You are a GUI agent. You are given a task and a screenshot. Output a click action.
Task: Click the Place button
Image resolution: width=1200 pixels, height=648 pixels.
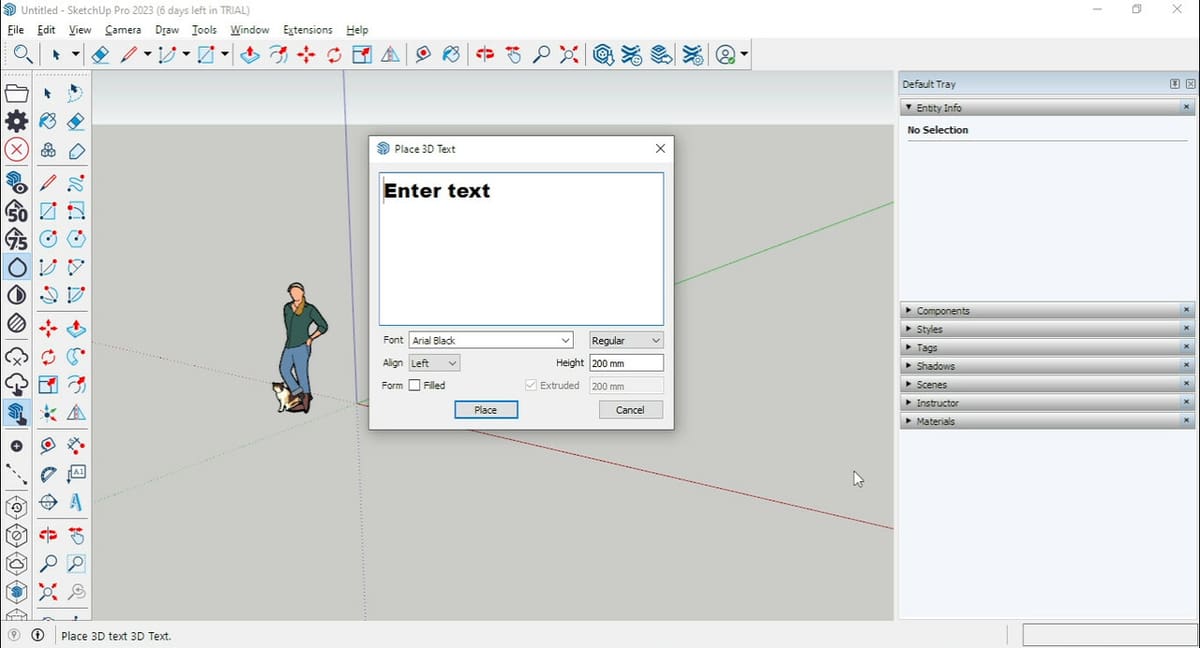pyautogui.click(x=486, y=410)
